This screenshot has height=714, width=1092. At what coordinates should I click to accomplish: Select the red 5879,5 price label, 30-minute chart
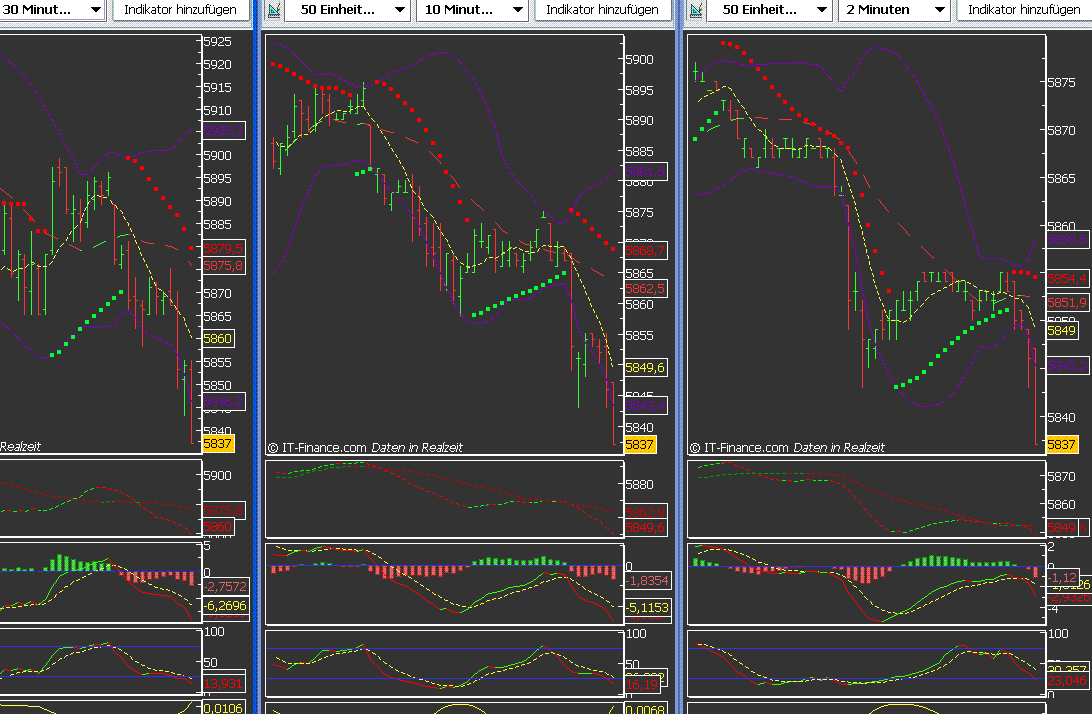(x=224, y=248)
